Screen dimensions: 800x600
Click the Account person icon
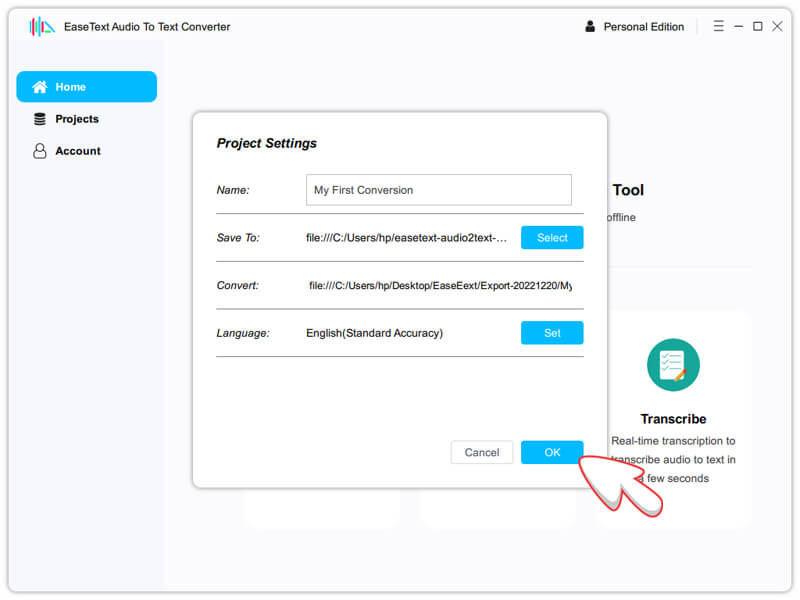click(x=40, y=151)
